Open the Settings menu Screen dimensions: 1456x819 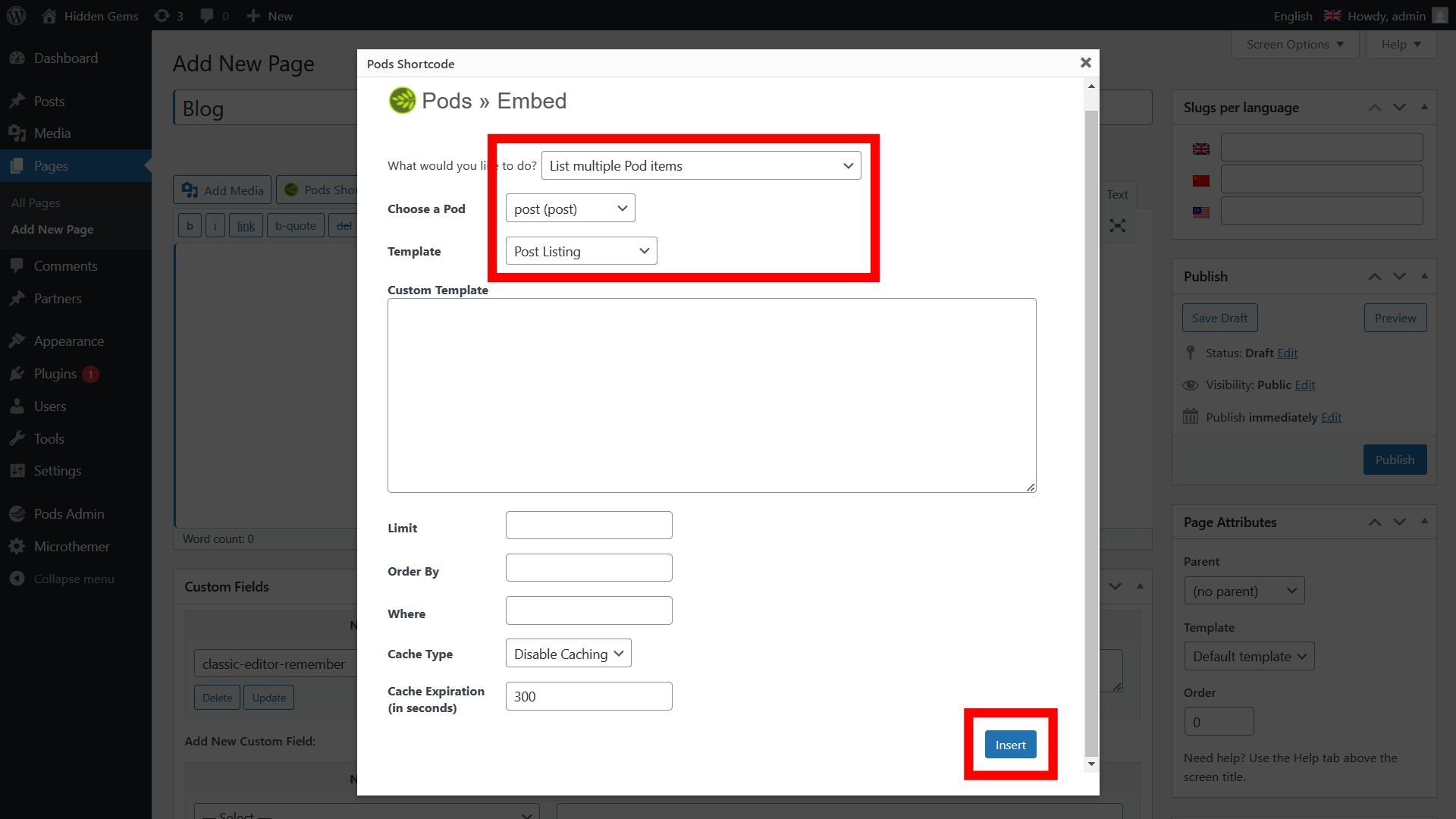pos(58,470)
